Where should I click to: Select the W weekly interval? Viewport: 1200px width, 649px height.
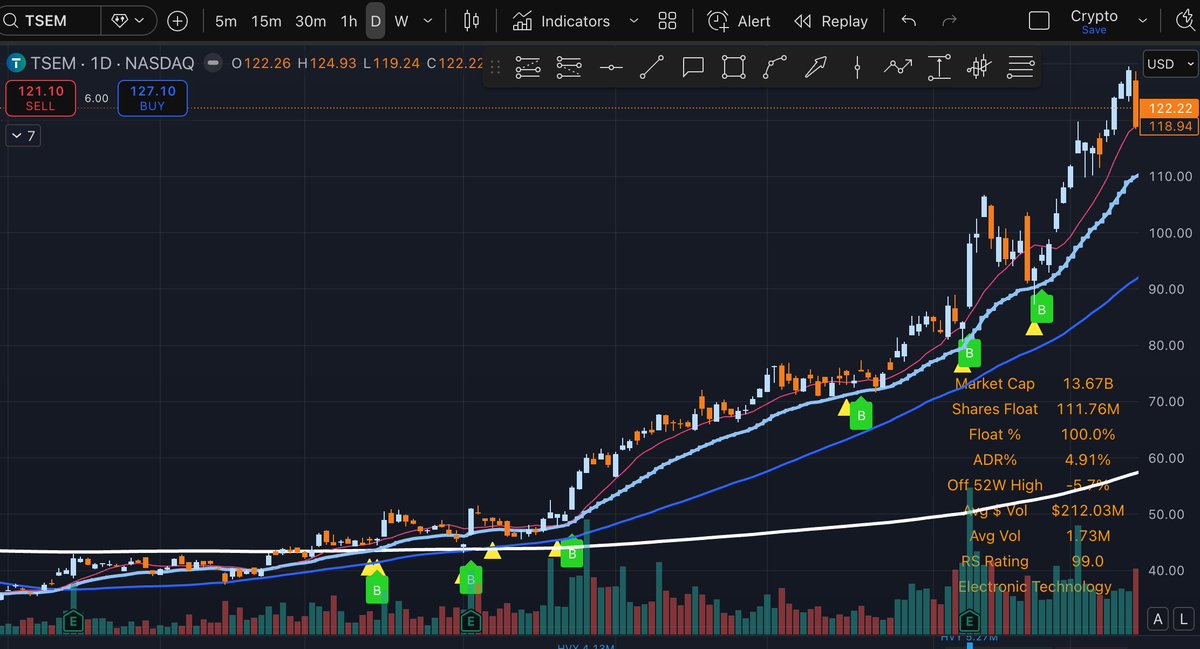(401, 21)
